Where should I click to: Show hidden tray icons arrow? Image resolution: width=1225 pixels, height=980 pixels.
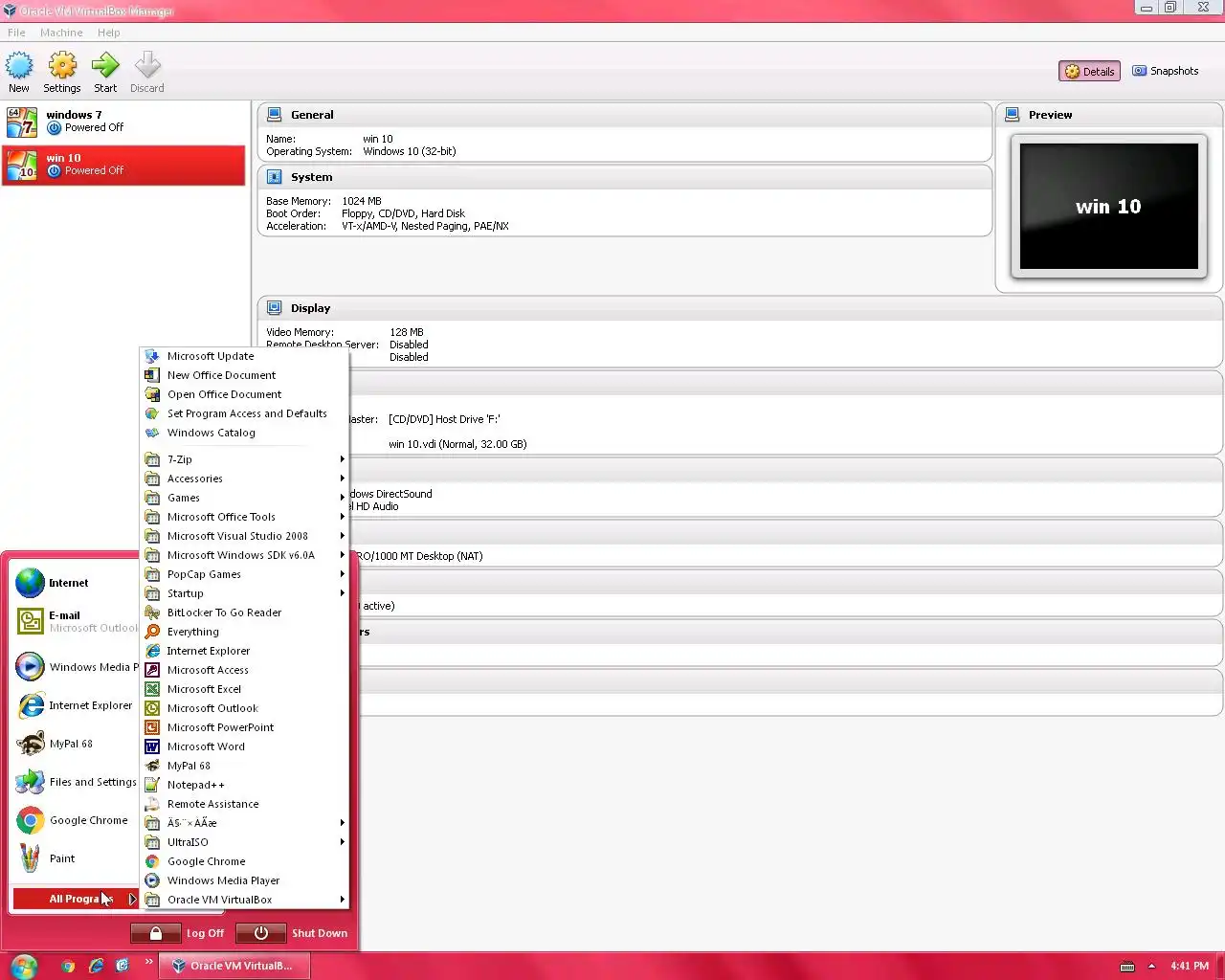click(x=1151, y=966)
